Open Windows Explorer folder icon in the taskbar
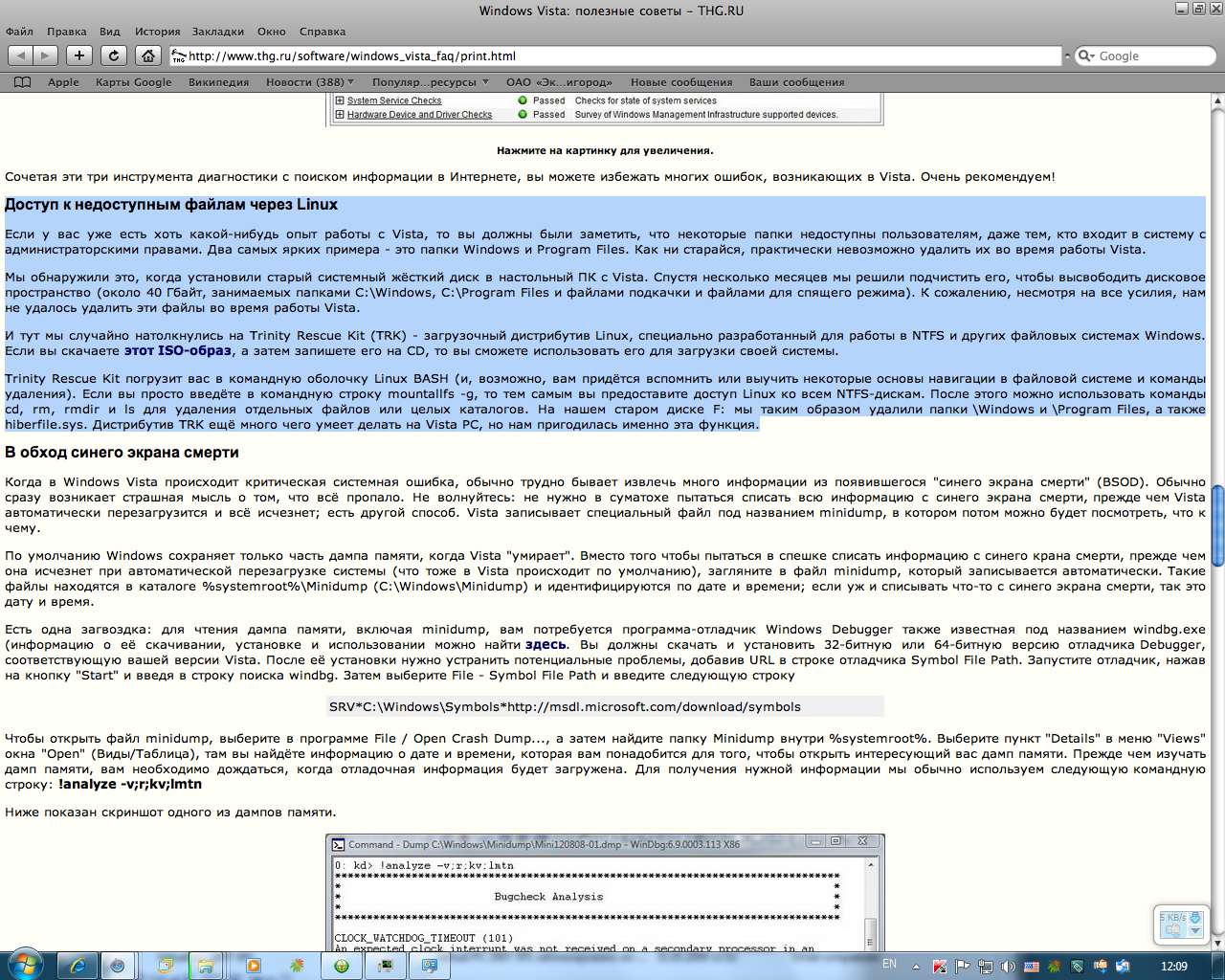This screenshot has width=1225, height=980. [205, 966]
